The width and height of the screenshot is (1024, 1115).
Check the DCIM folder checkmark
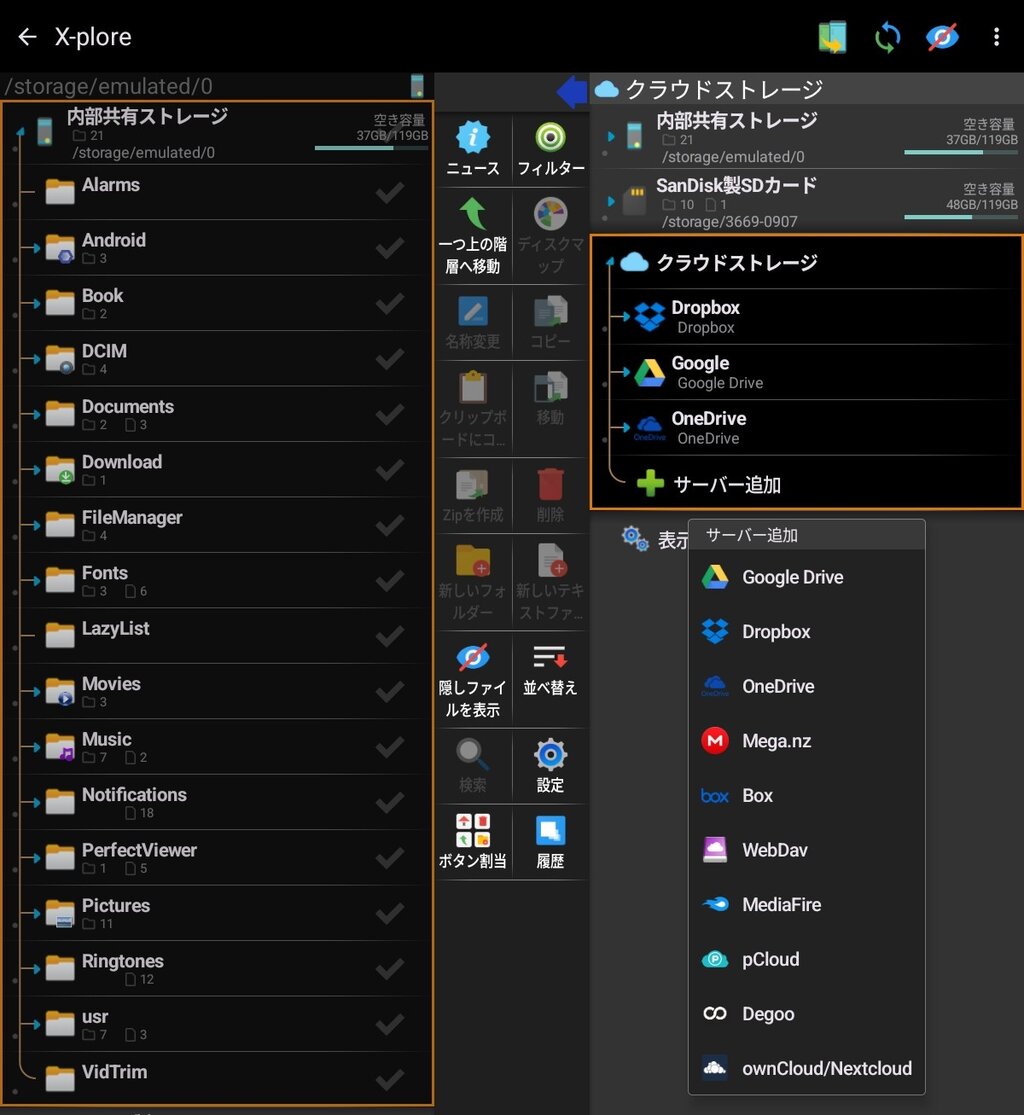point(390,358)
